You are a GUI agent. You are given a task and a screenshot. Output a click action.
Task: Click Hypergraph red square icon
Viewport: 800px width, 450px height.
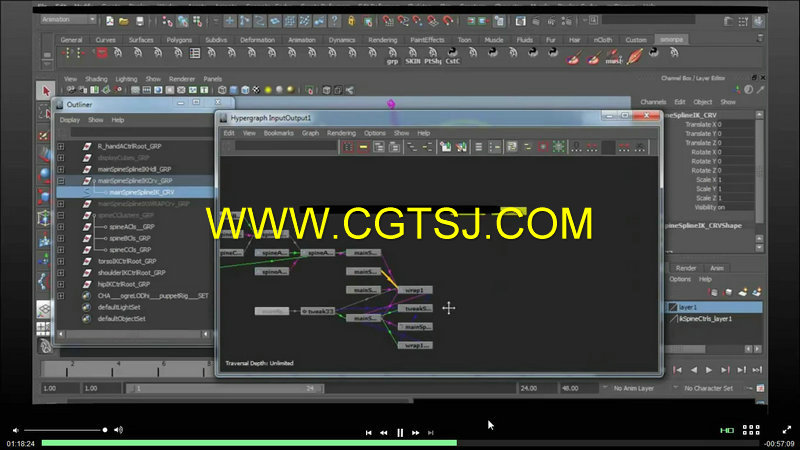point(543,147)
